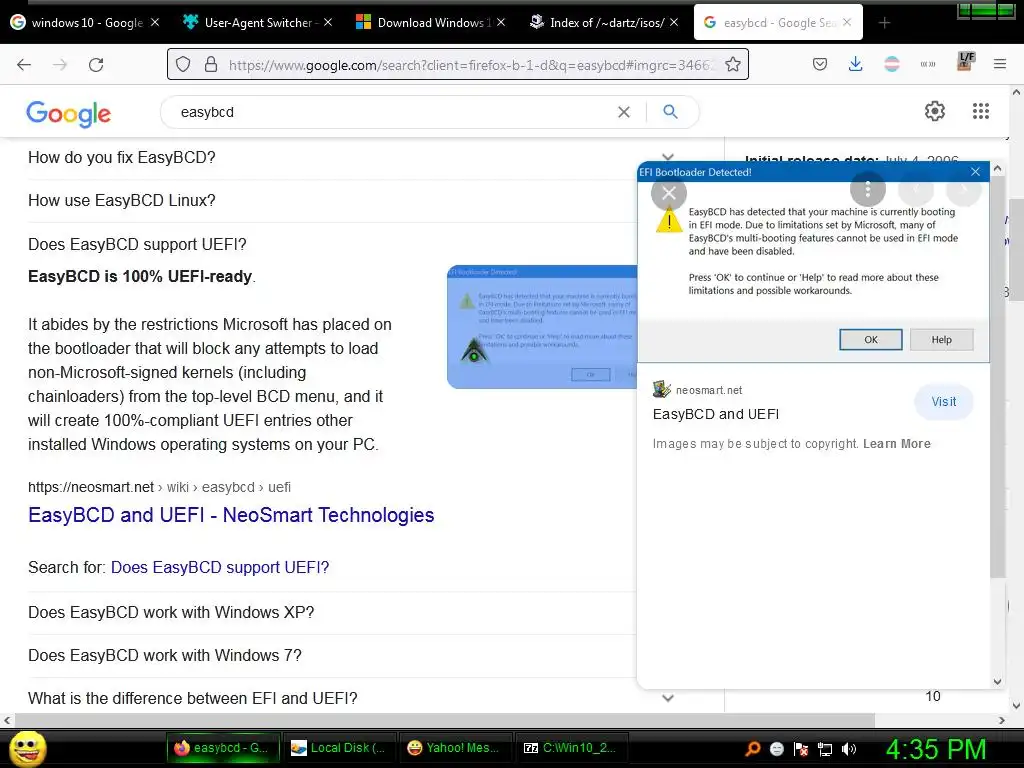Click the Visit button in image preview

944,402
